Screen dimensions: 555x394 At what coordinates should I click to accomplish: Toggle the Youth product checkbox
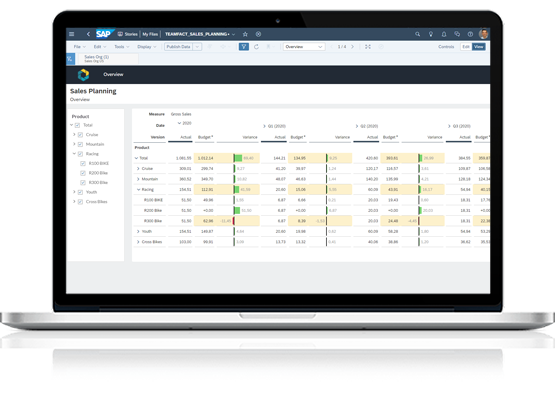[x=80, y=192]
